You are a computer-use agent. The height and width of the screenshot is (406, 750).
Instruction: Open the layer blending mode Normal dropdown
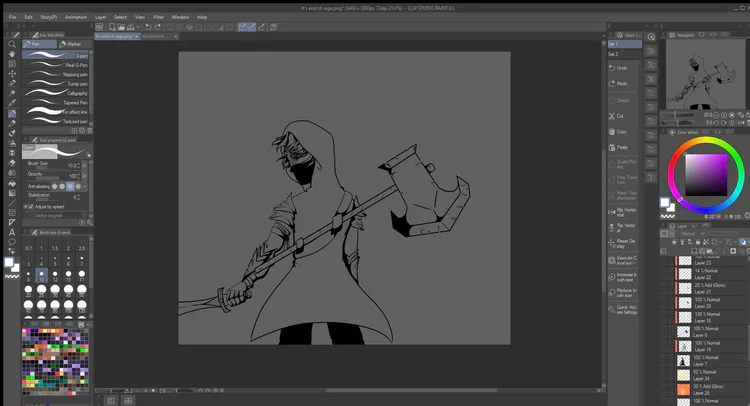tap(693, 233)
